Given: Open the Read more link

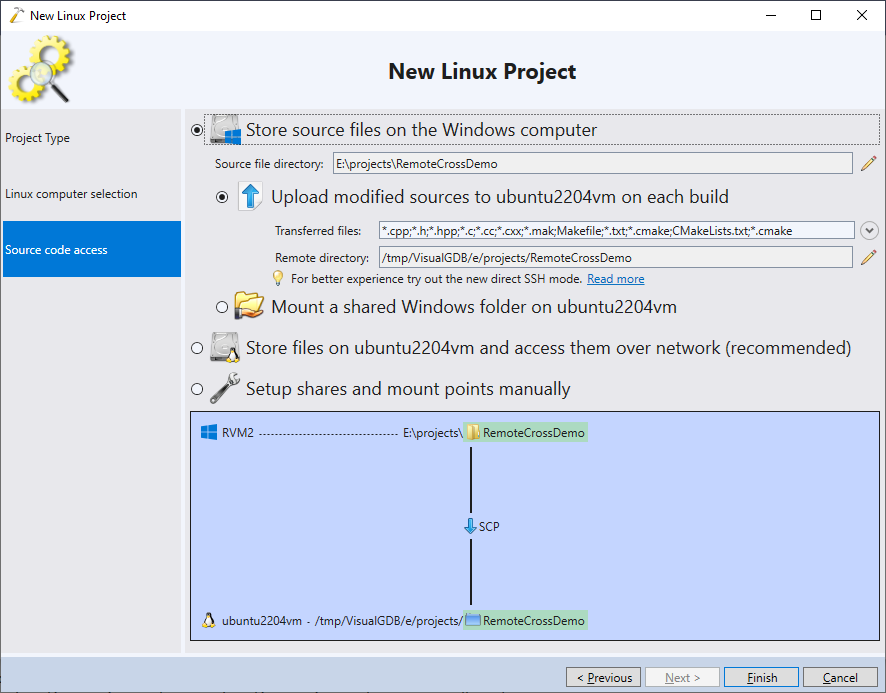Looking at the screenshot, I should coord(615,279).
